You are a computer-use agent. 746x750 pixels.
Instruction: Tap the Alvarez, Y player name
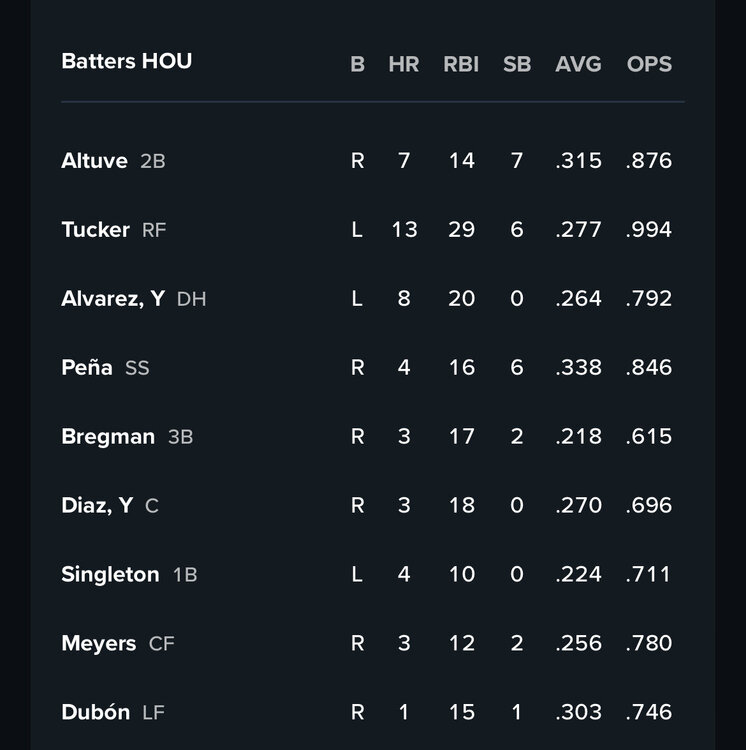pos(112,299)
